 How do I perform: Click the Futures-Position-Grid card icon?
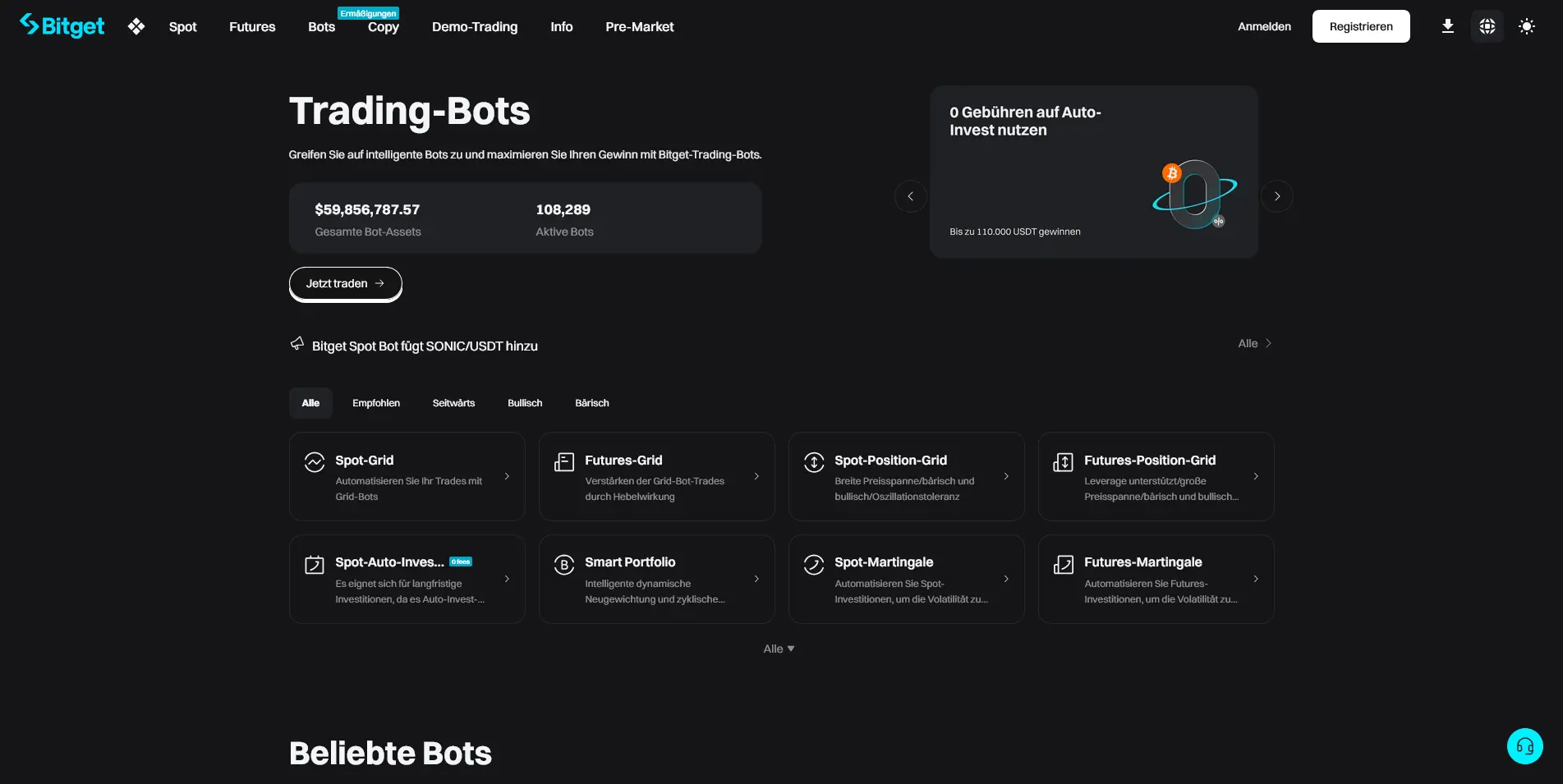click(1063, 462)
